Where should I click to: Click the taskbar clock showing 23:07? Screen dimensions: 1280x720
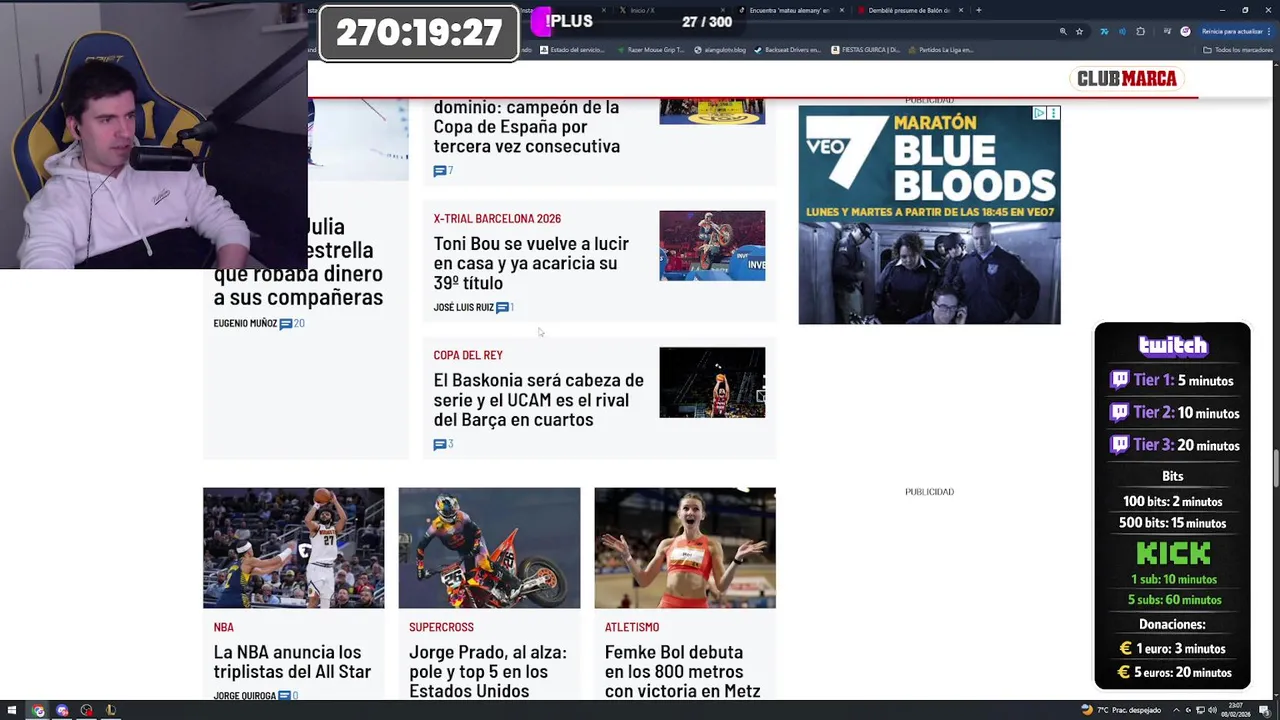(x=1236, y=710)
